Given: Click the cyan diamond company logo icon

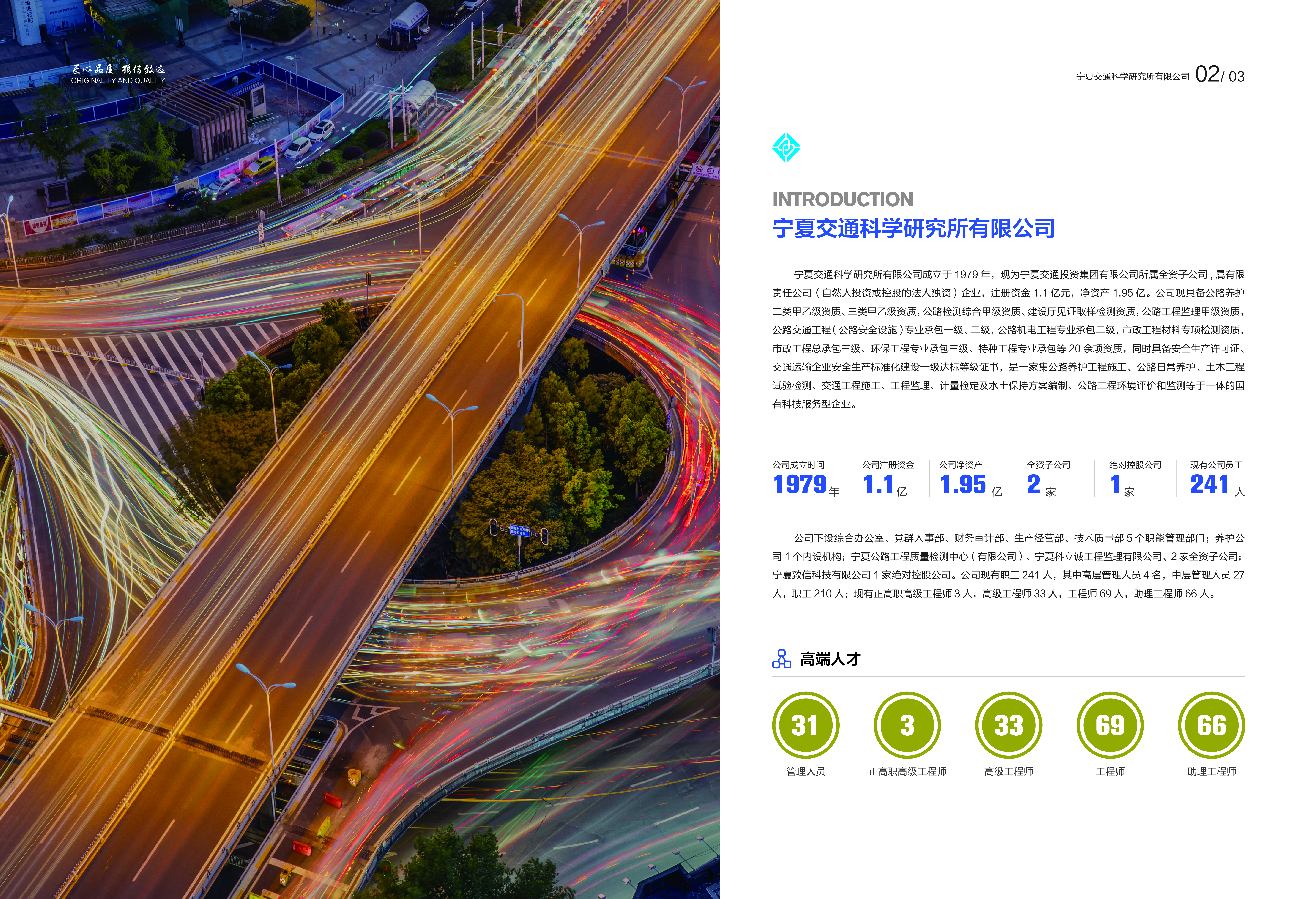Looking at the screenshot, I should tap(786, 147).
